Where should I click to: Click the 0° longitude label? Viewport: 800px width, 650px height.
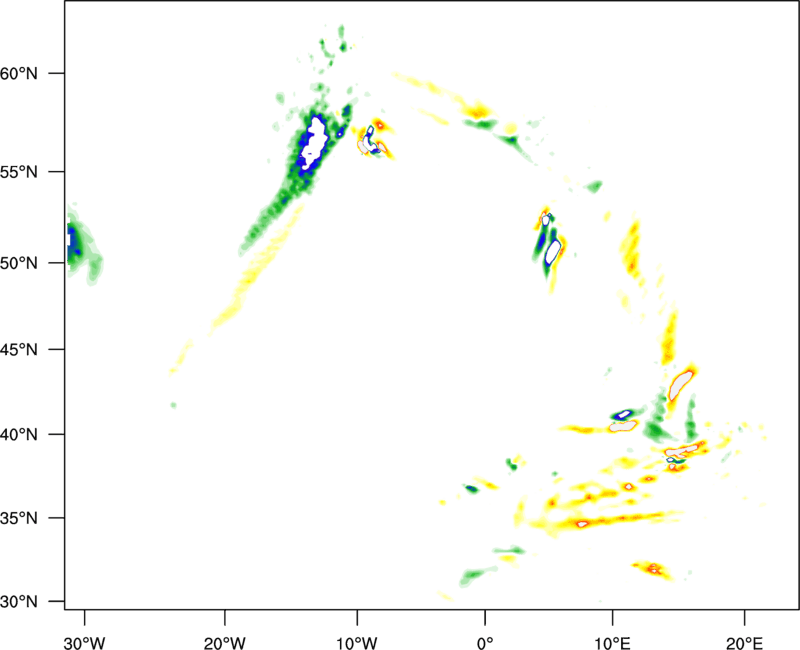point(485,643)
